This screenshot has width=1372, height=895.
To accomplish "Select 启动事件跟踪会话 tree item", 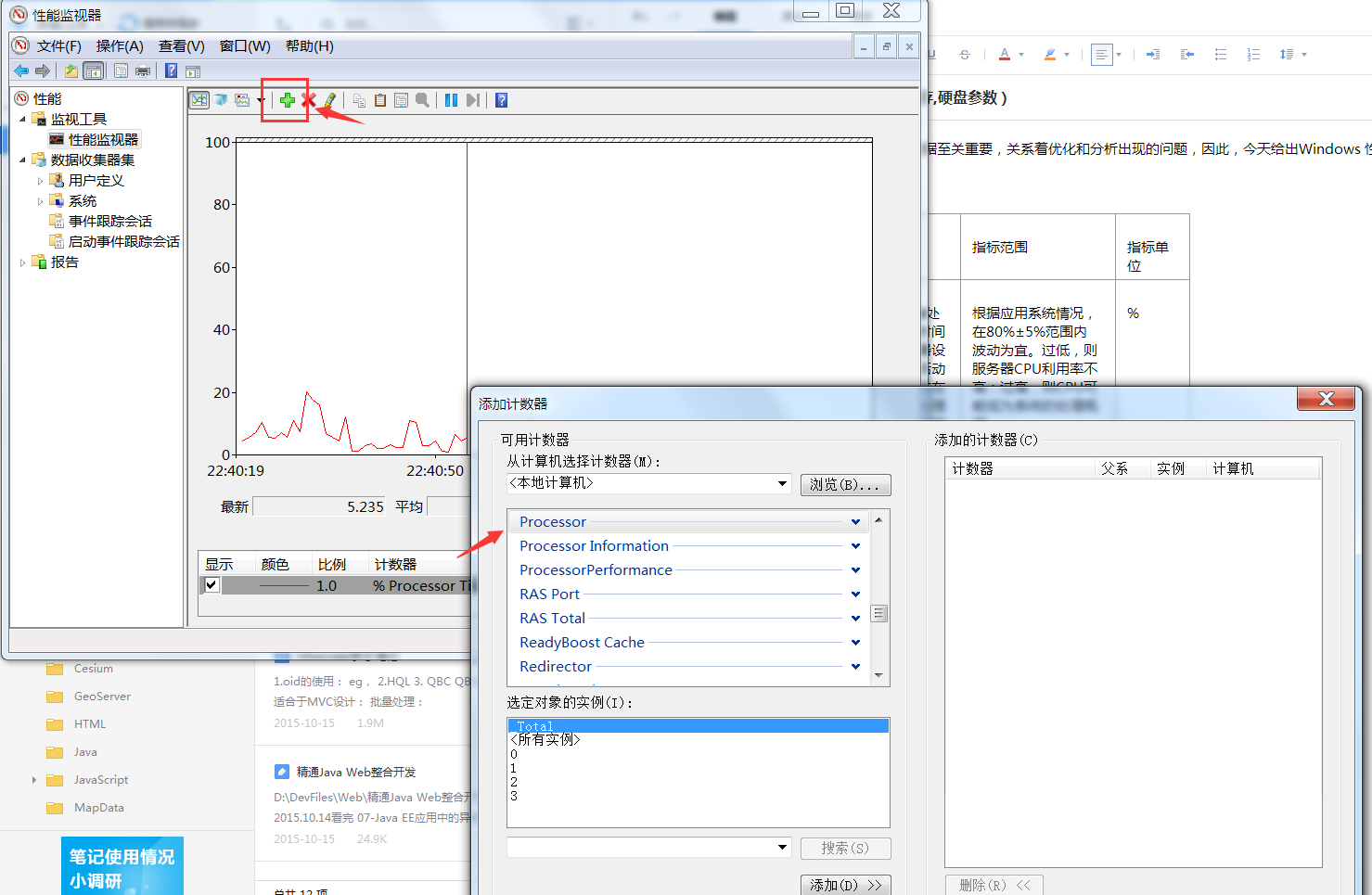I will (123, 241).
